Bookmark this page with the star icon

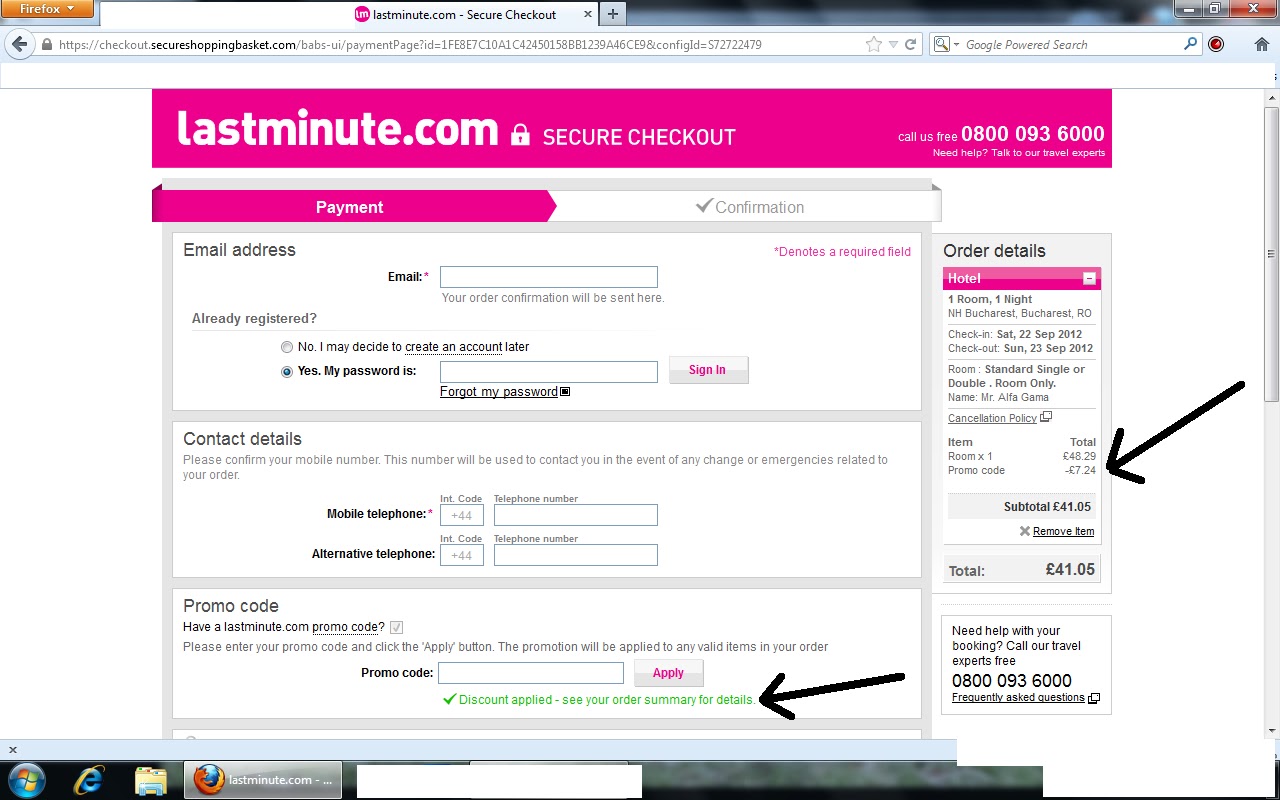[x=874, y=45]
